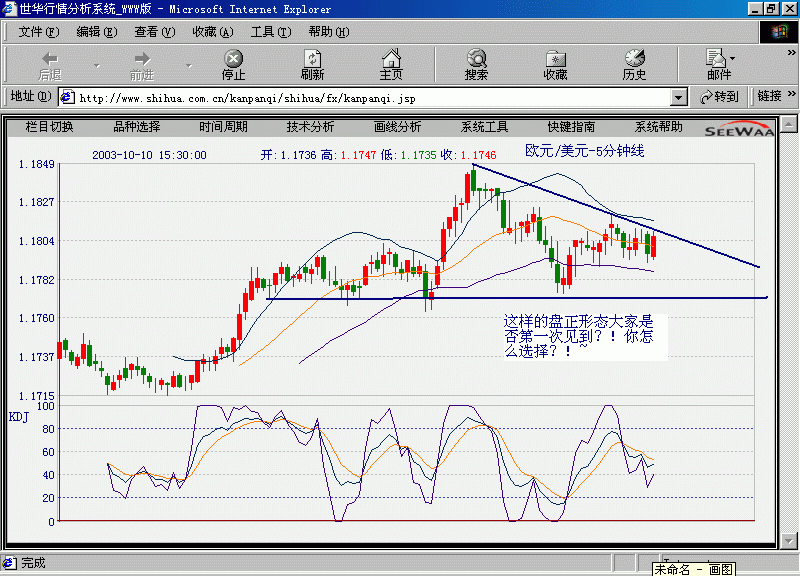Click the open price 1.1736 value
The height and width of the screenshot is (576, 800).
pyautogui.click(x=298, y=155)
